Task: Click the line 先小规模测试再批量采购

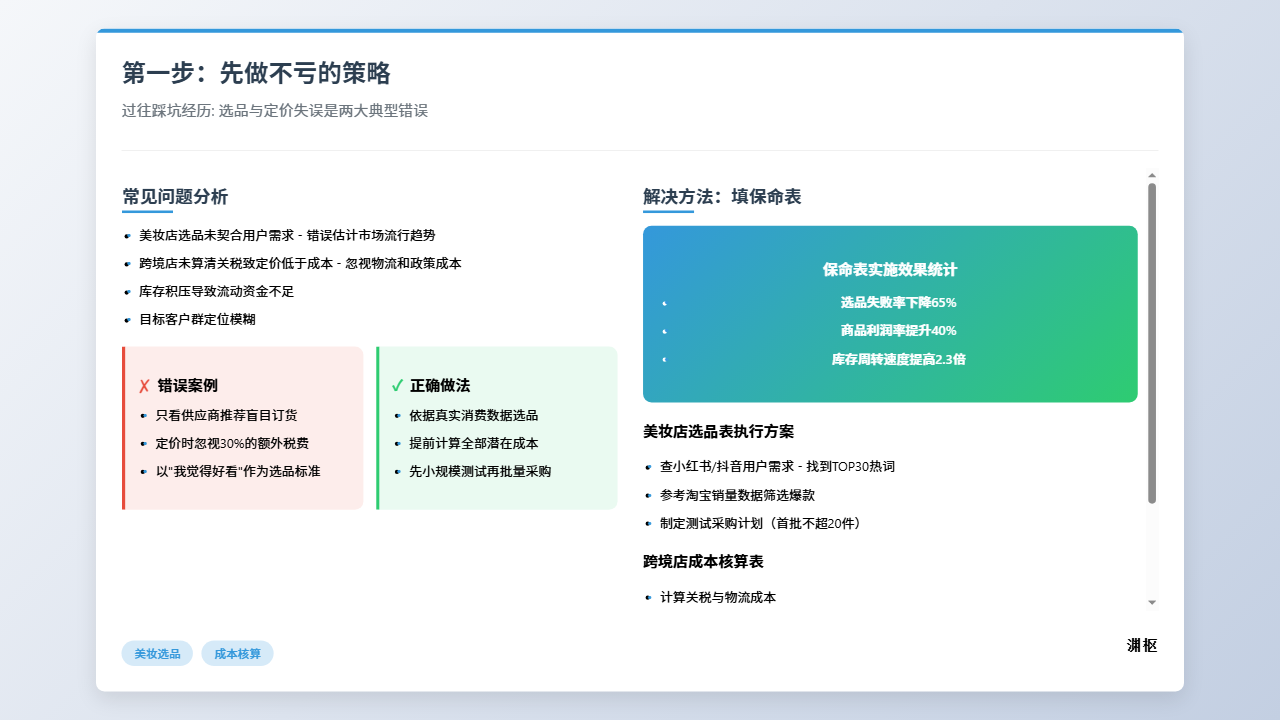Action: 480,472
